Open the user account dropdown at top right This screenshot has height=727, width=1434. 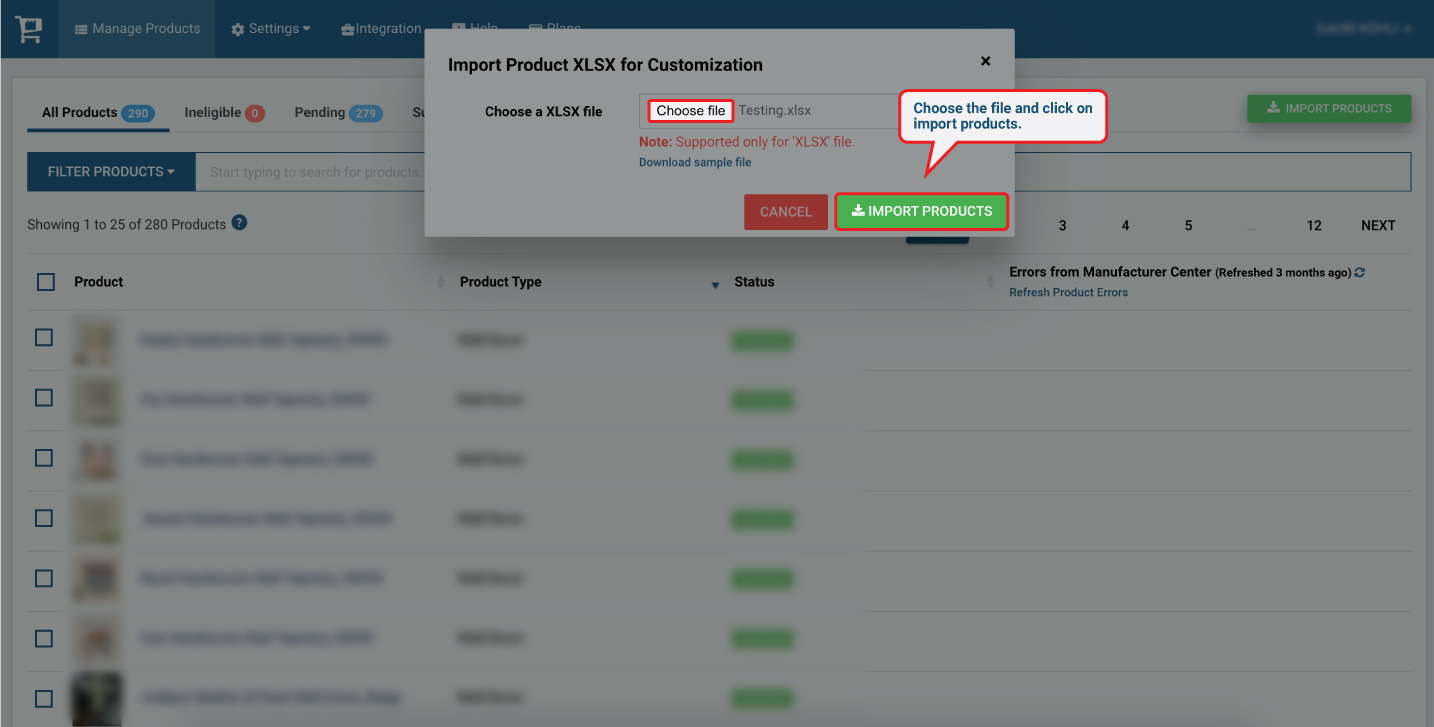(1364, 29)
